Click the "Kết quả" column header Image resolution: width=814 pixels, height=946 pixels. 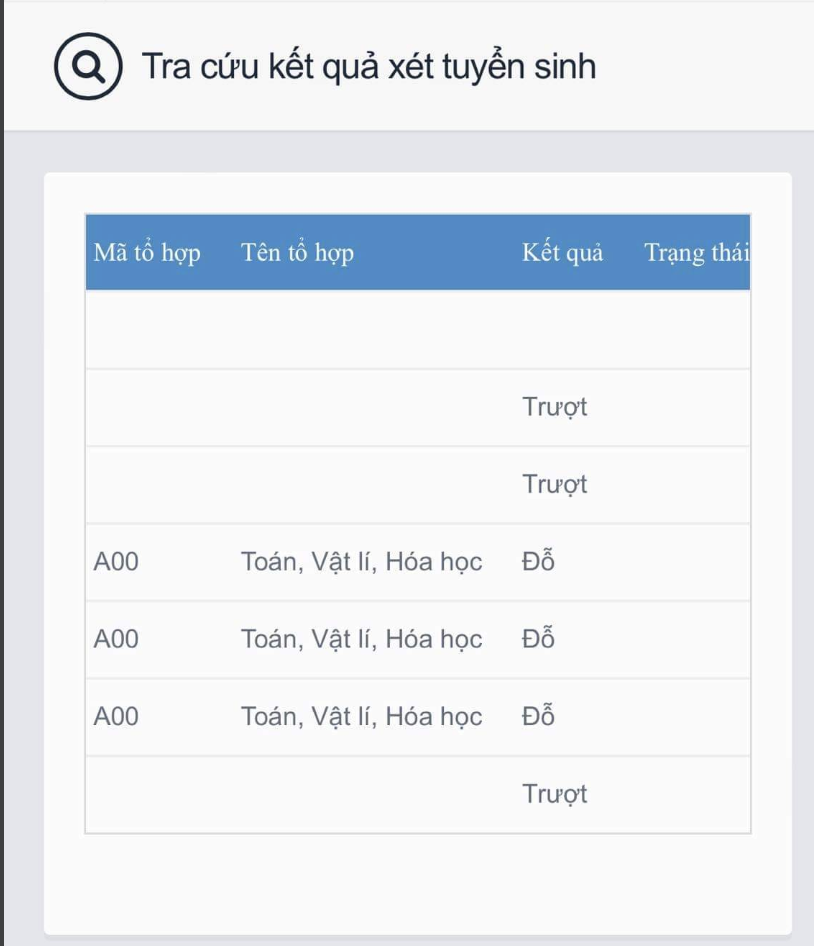point(563,253)
